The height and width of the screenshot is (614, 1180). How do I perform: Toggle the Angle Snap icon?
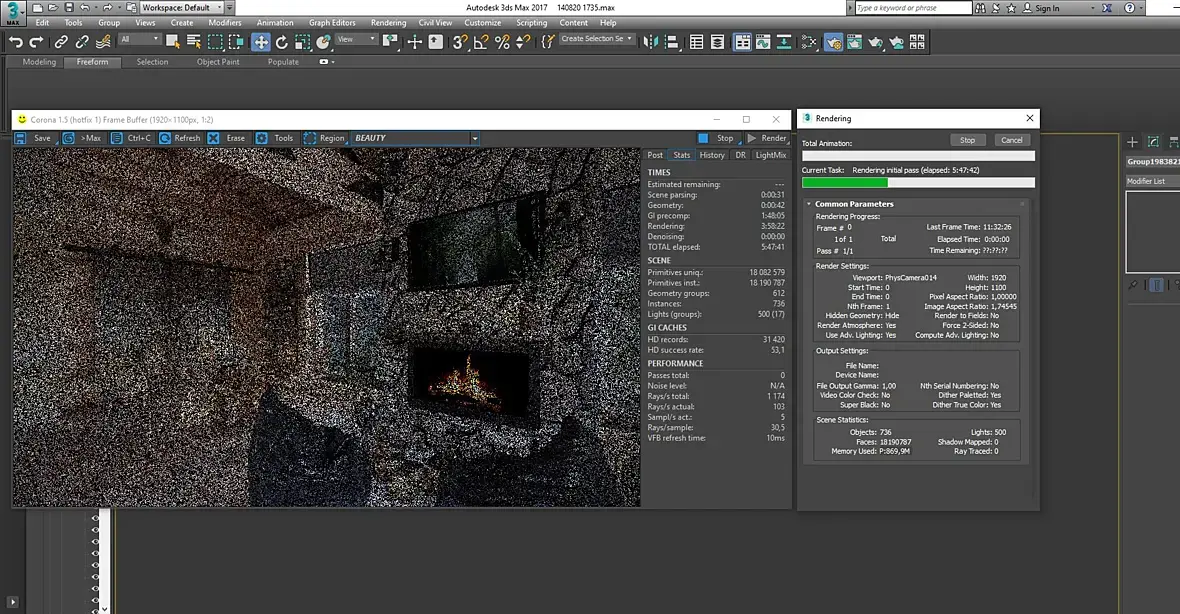pyautogui.click(x=481, y=42)
